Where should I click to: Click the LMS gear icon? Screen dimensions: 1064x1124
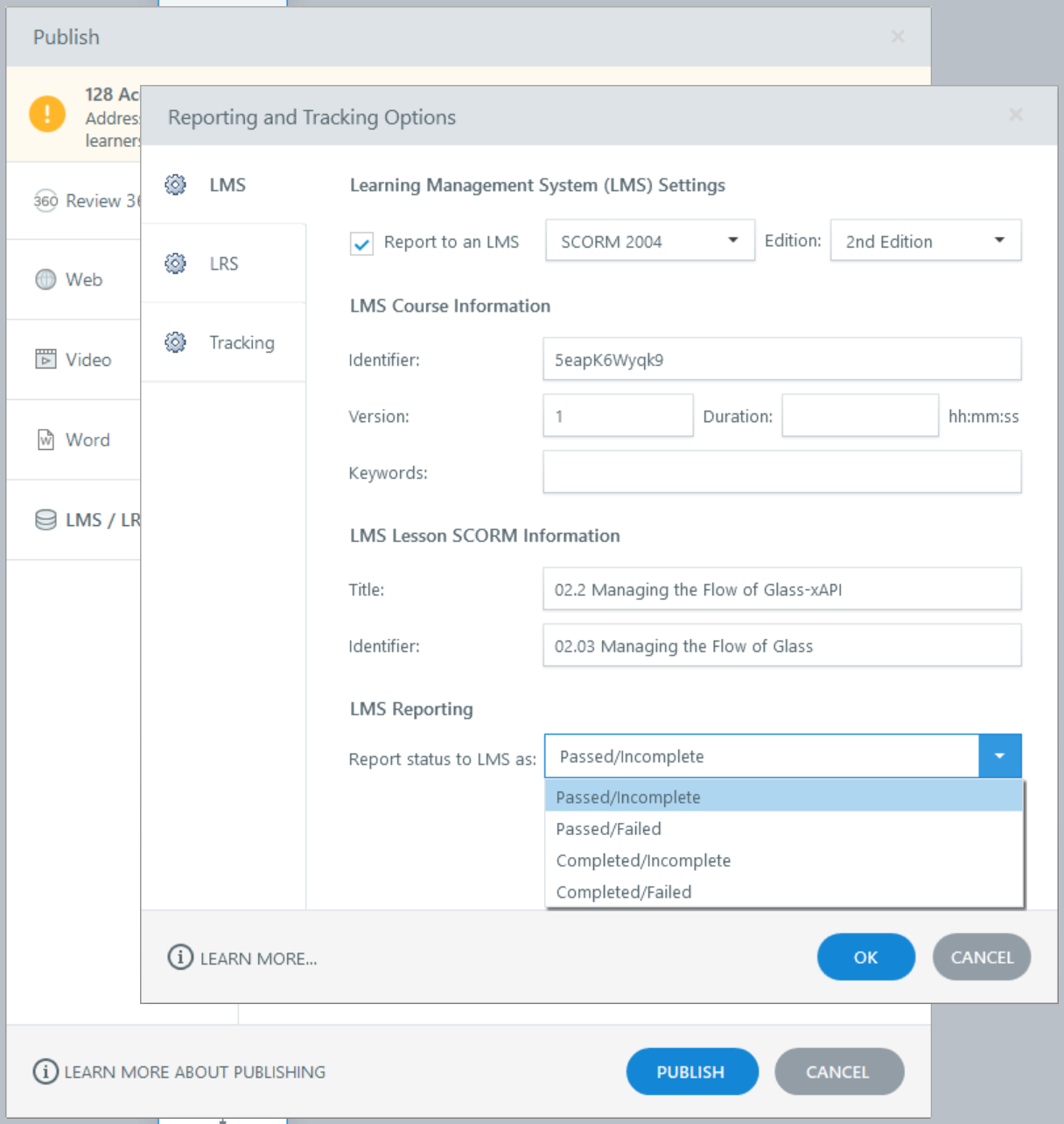pos(176,185)
